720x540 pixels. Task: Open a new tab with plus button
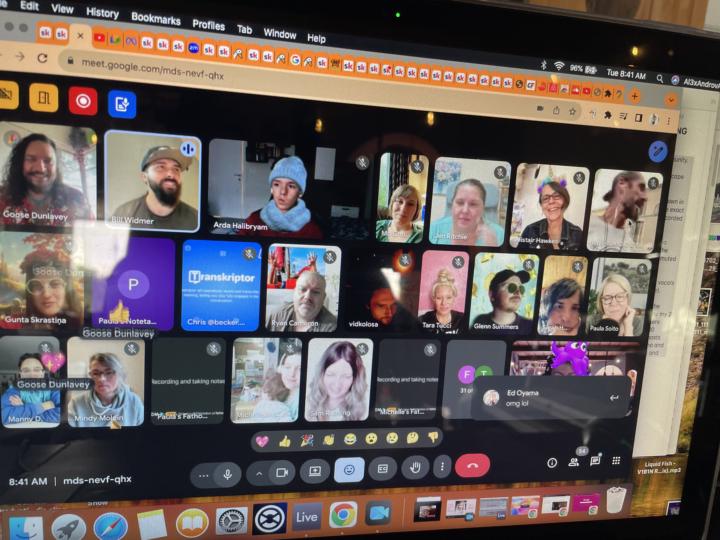[635, 96]
